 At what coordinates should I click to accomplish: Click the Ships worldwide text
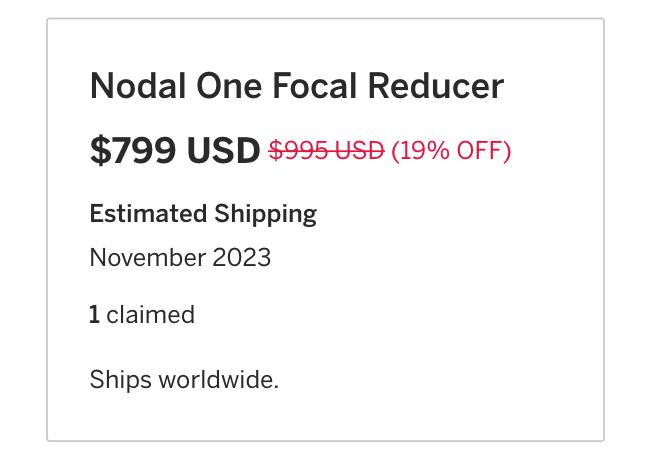coord(184,380)
